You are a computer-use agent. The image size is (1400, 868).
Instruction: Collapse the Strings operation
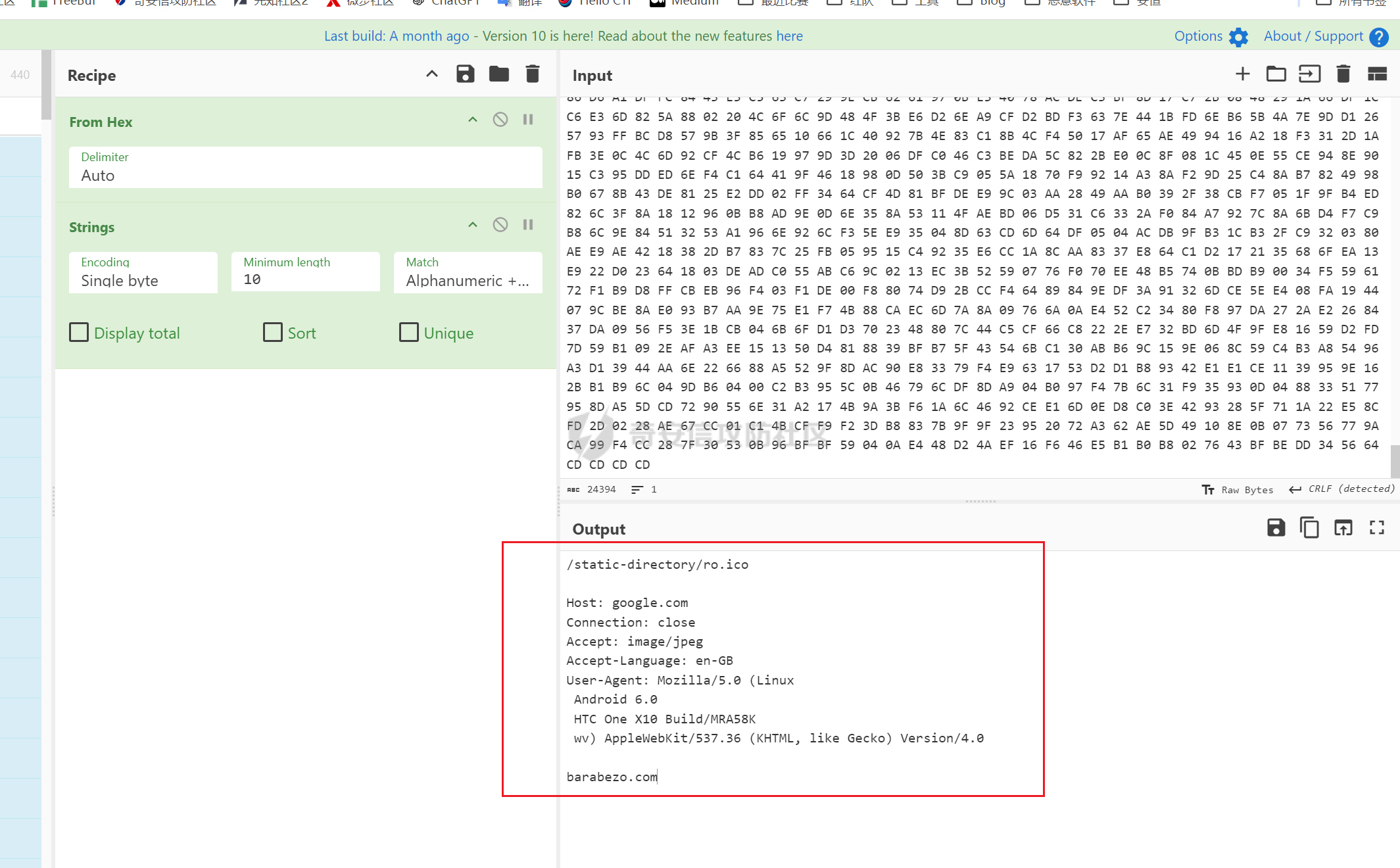pyautogui.click(x=472, y=225)
